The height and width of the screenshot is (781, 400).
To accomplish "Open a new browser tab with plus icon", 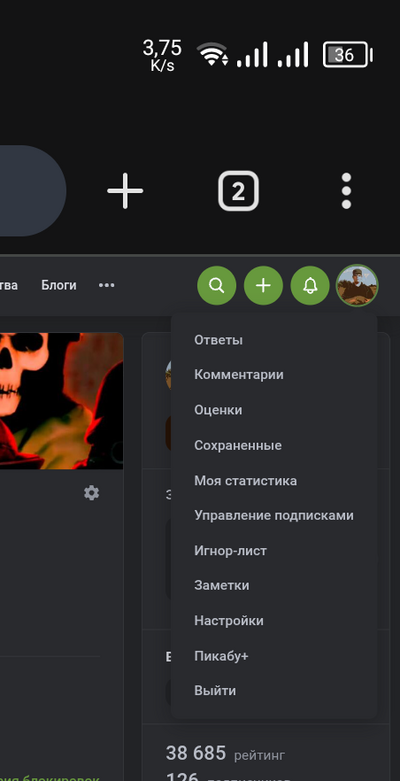I will [125, 191].
